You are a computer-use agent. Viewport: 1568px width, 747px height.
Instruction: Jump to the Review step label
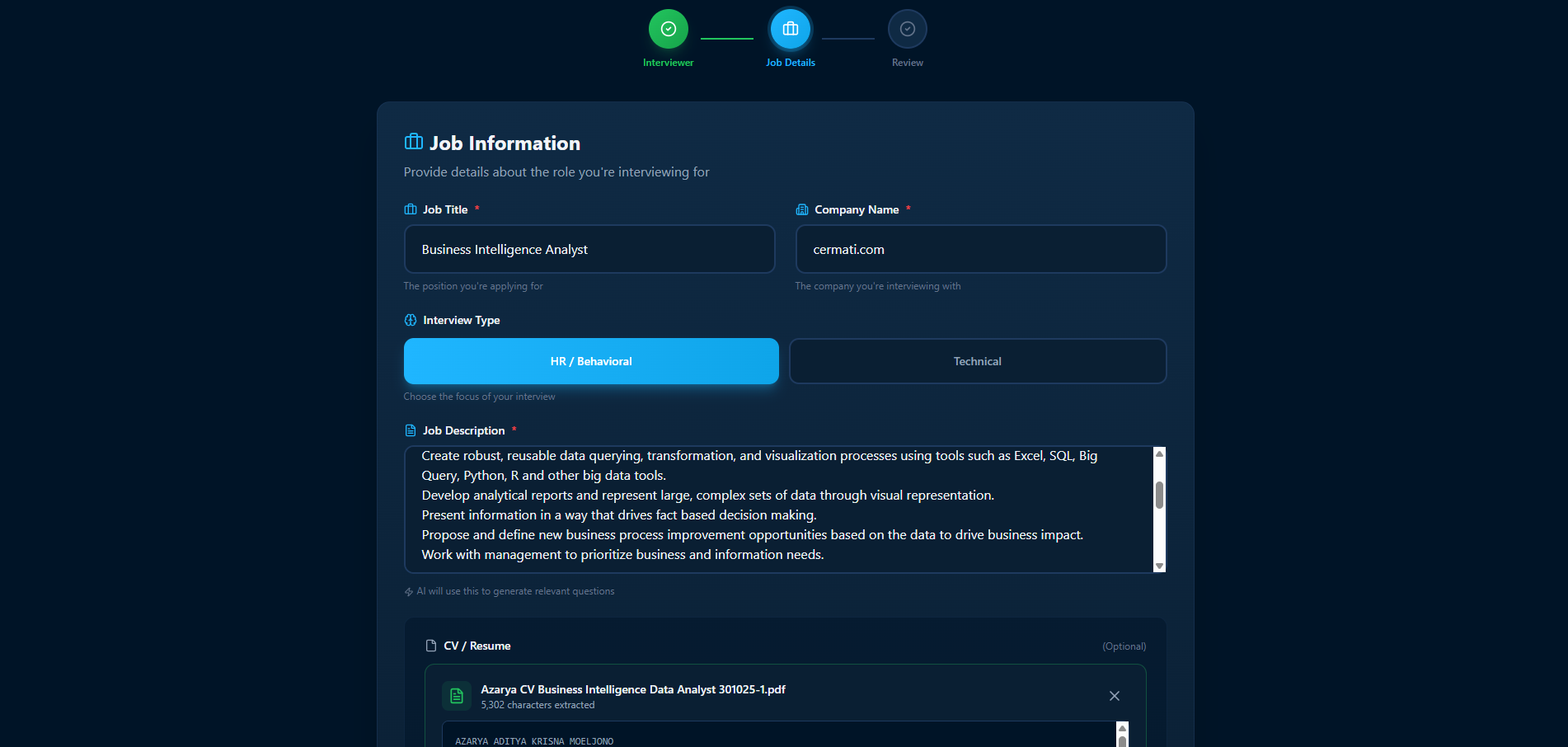tap(908, 63)
